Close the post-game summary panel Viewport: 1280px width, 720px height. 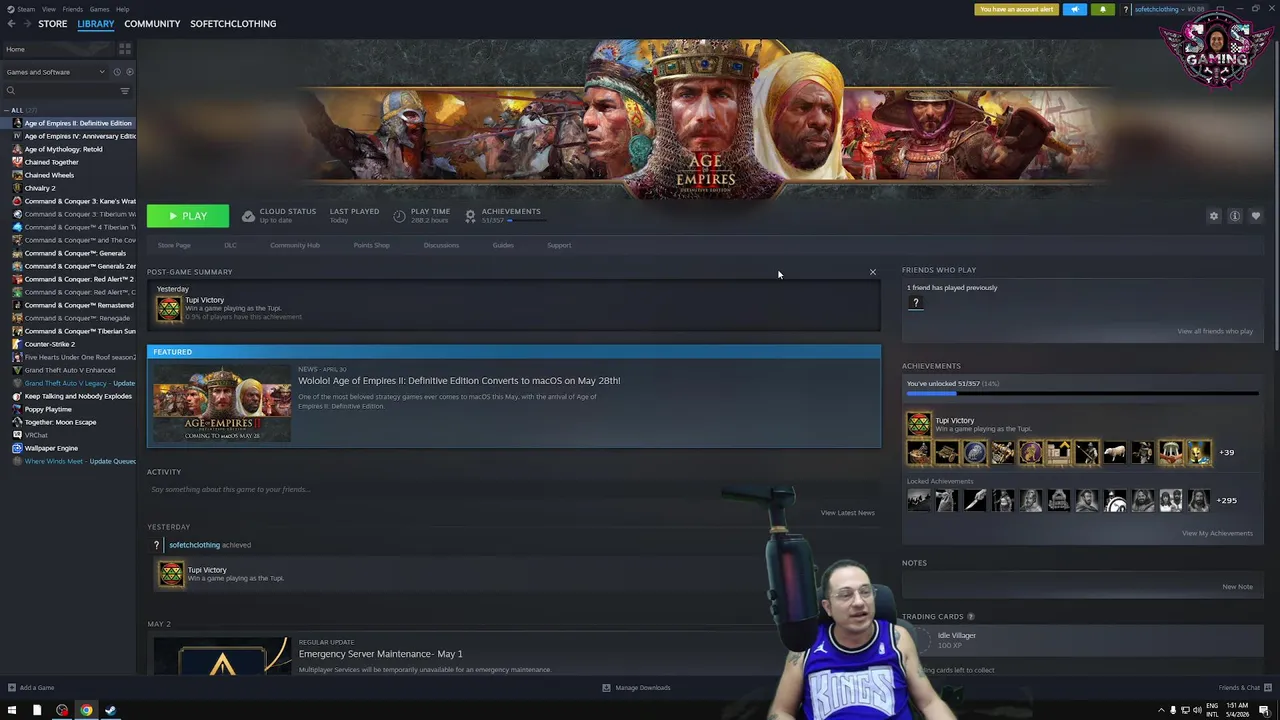[x=872, y=272]
